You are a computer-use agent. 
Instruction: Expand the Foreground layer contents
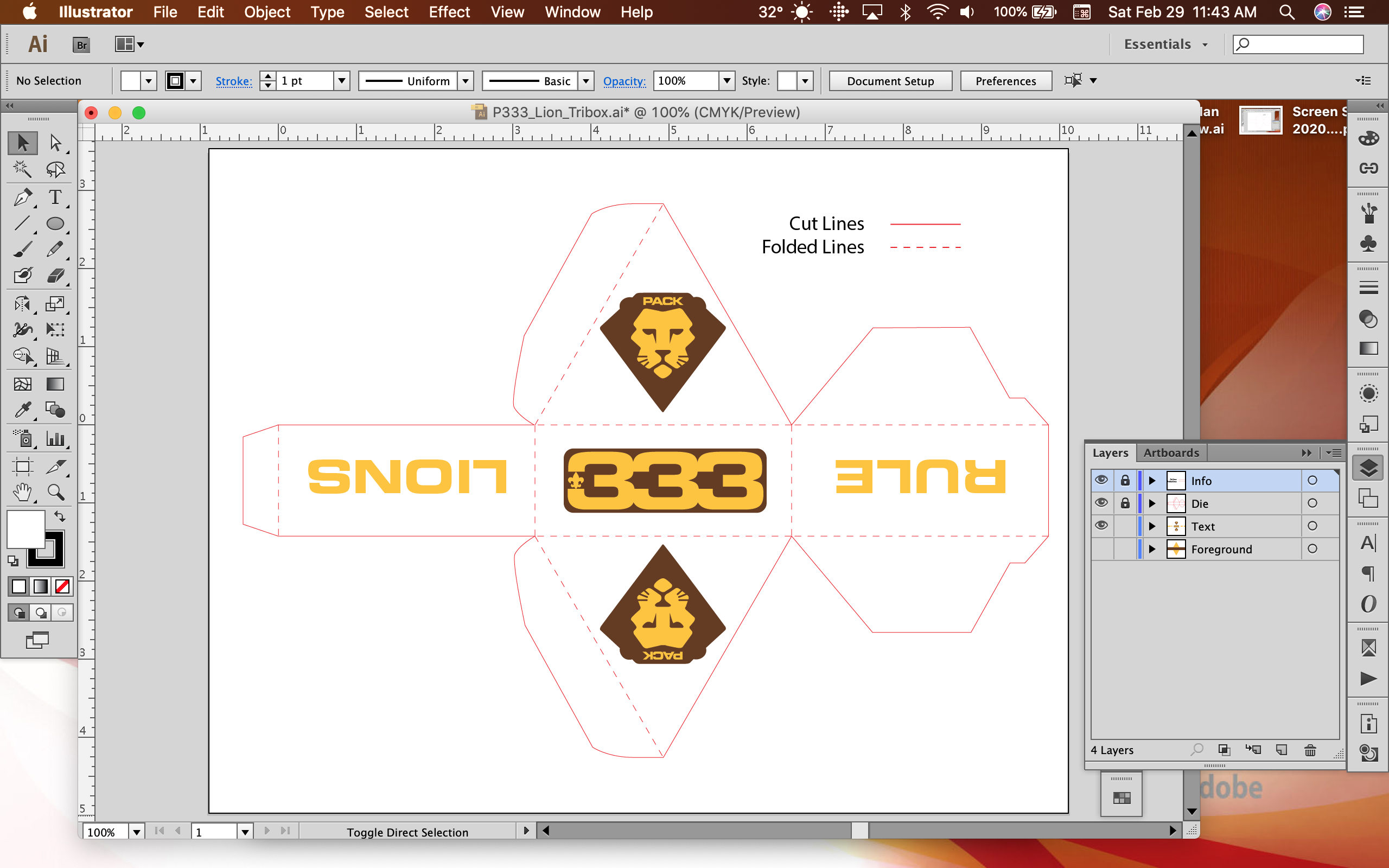pos(1152,550)
